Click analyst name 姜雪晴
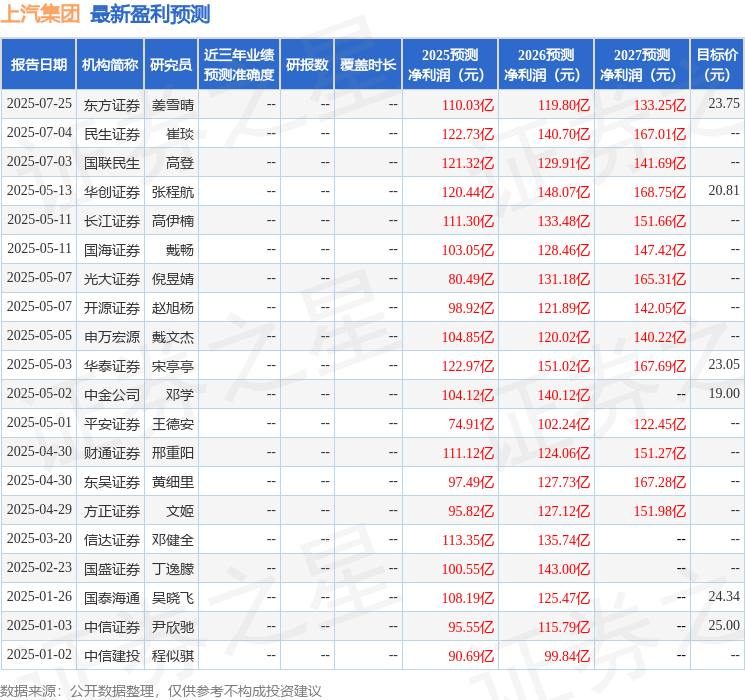 point(173,105)
